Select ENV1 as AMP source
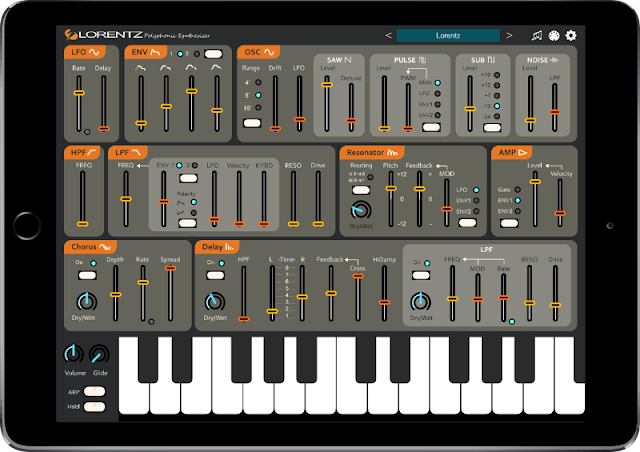This screenshot has width=640, height=452. click(x=518, y=200)
